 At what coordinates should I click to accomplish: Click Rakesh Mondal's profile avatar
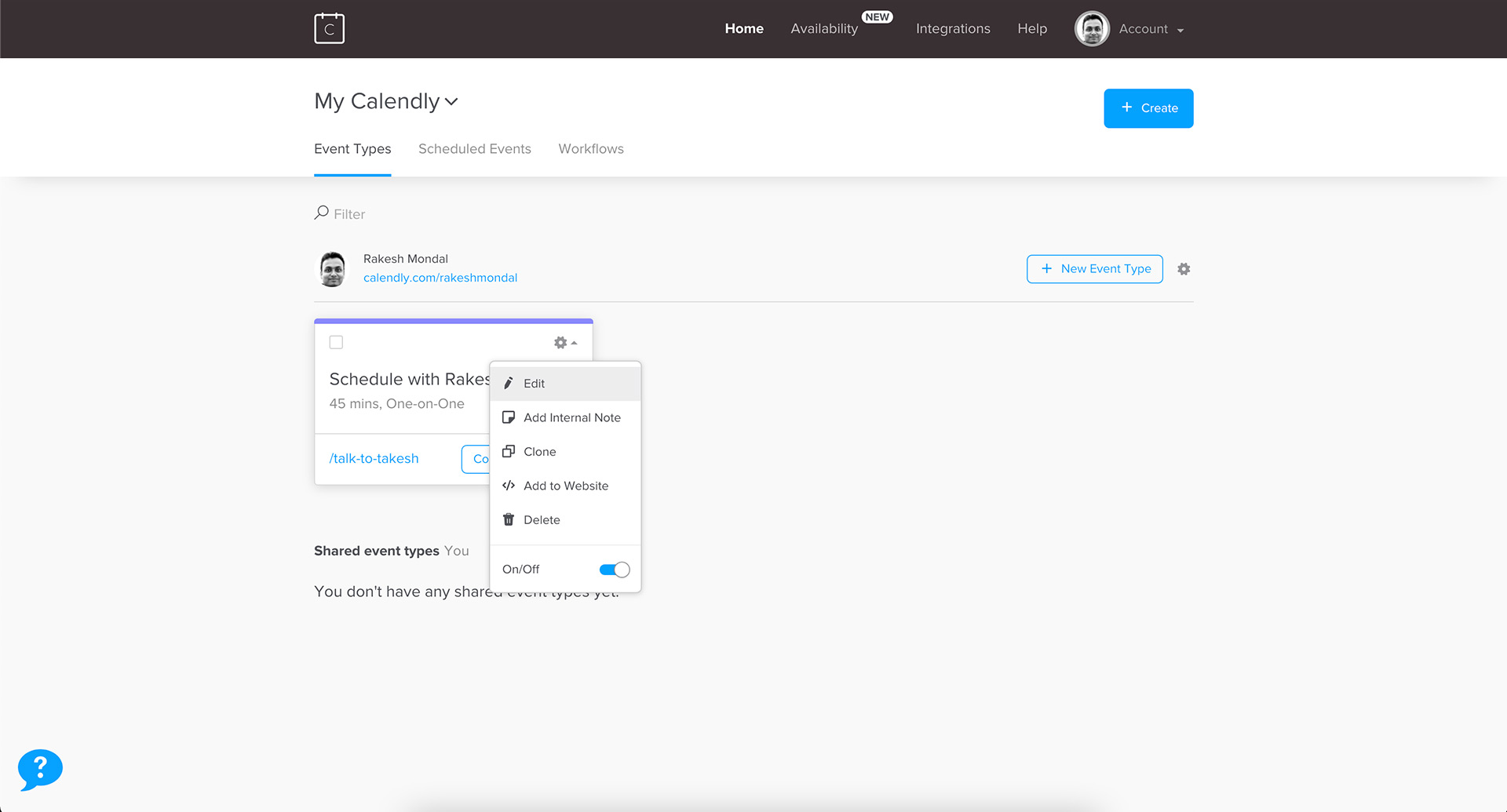[x=333, y=269]
